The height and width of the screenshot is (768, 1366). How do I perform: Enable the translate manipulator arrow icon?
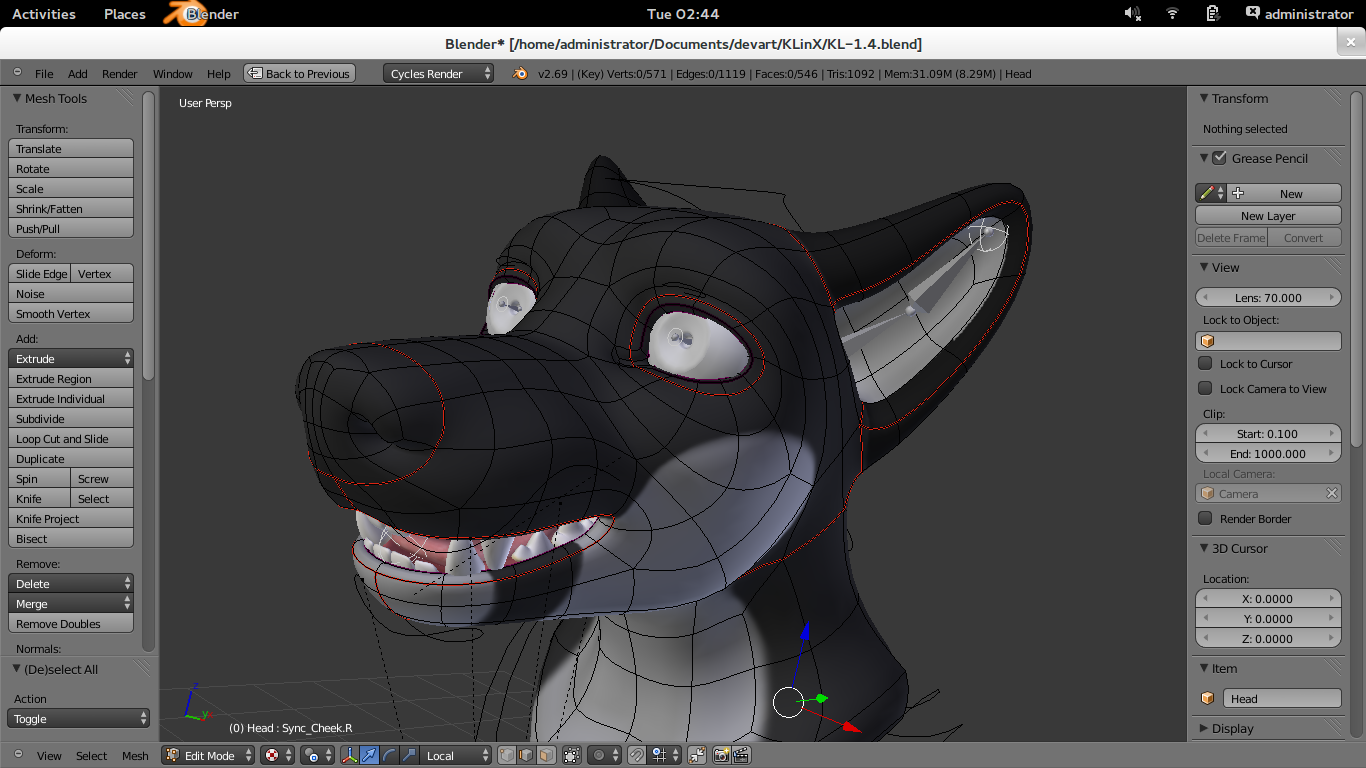(370, 755)
